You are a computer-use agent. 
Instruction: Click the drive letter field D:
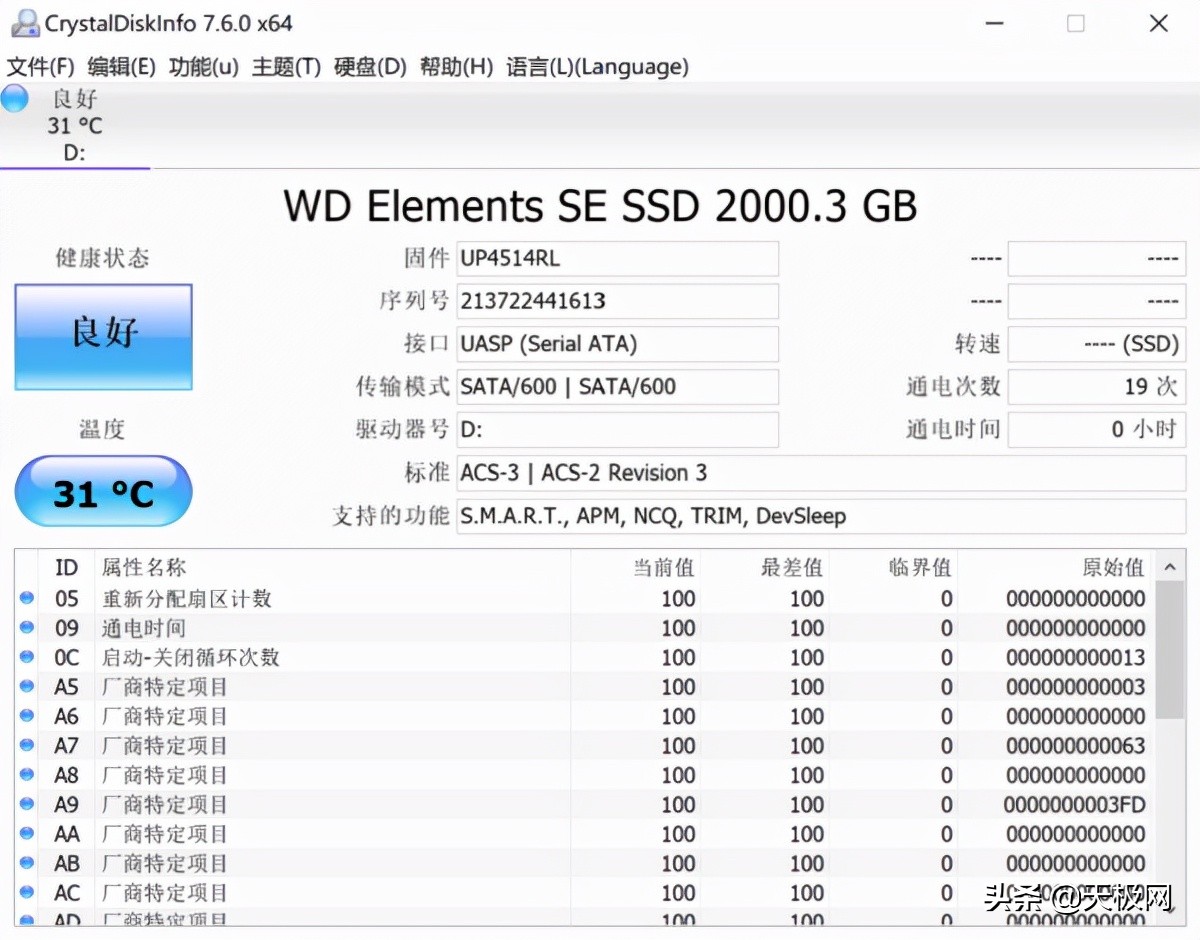click(x=617, y=430)
